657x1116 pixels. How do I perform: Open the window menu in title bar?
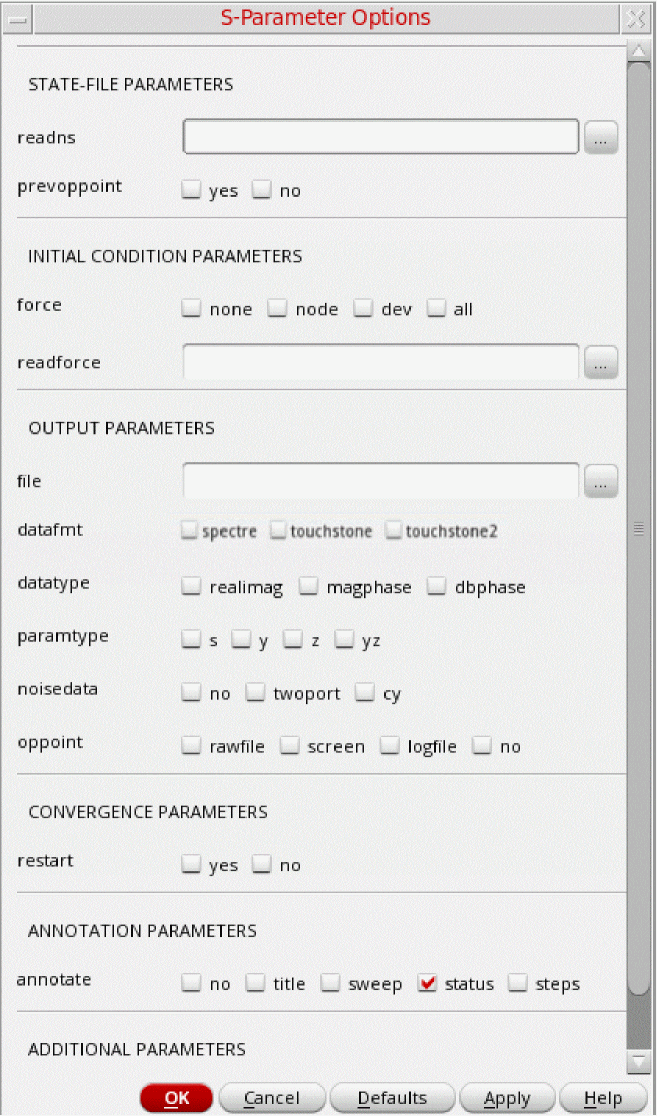tap(17, 18)
